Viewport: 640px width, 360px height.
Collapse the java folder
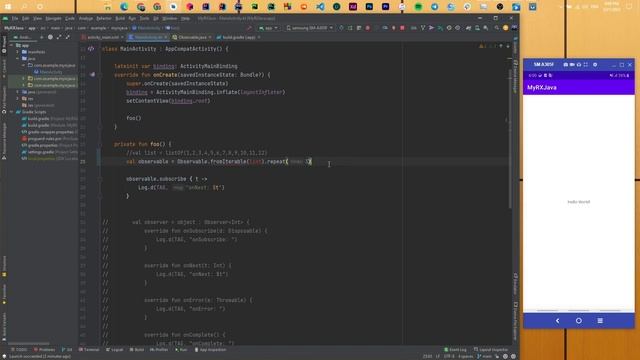(x=18, y=58)
